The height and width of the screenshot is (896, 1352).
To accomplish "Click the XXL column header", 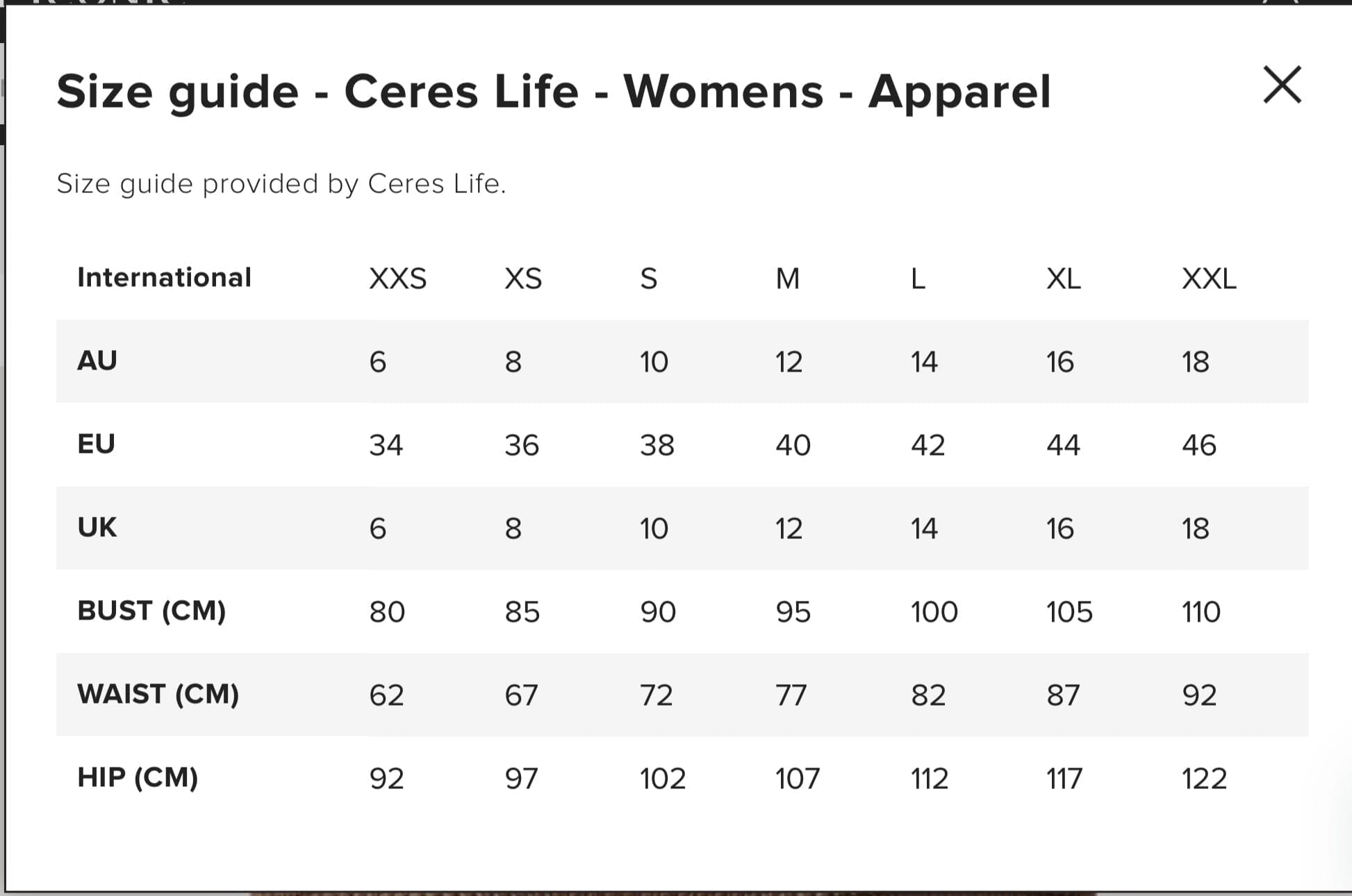I will coord(1209,279).
